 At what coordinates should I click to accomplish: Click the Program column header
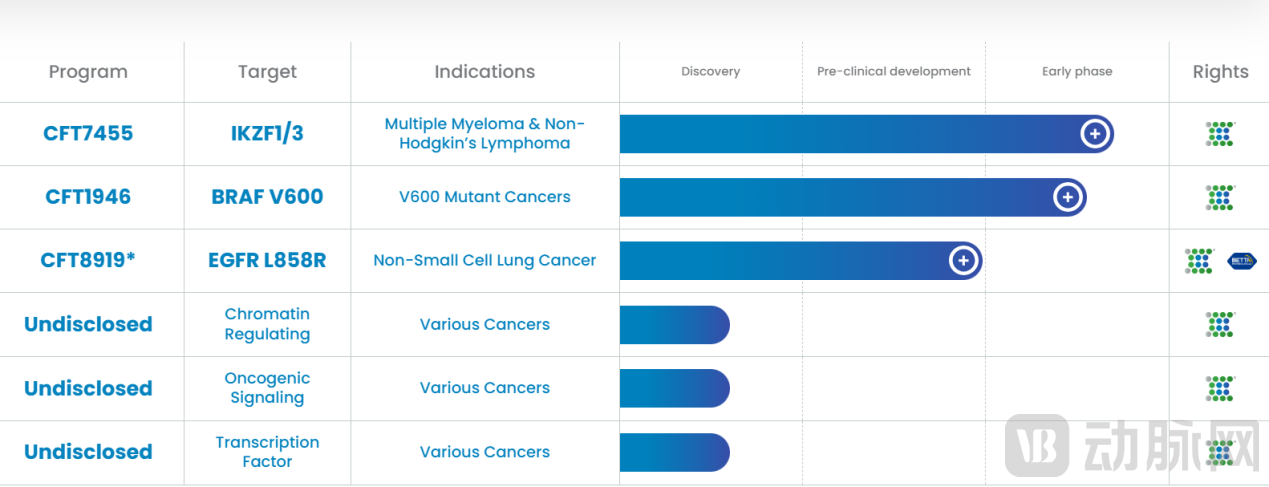(88, 72)
